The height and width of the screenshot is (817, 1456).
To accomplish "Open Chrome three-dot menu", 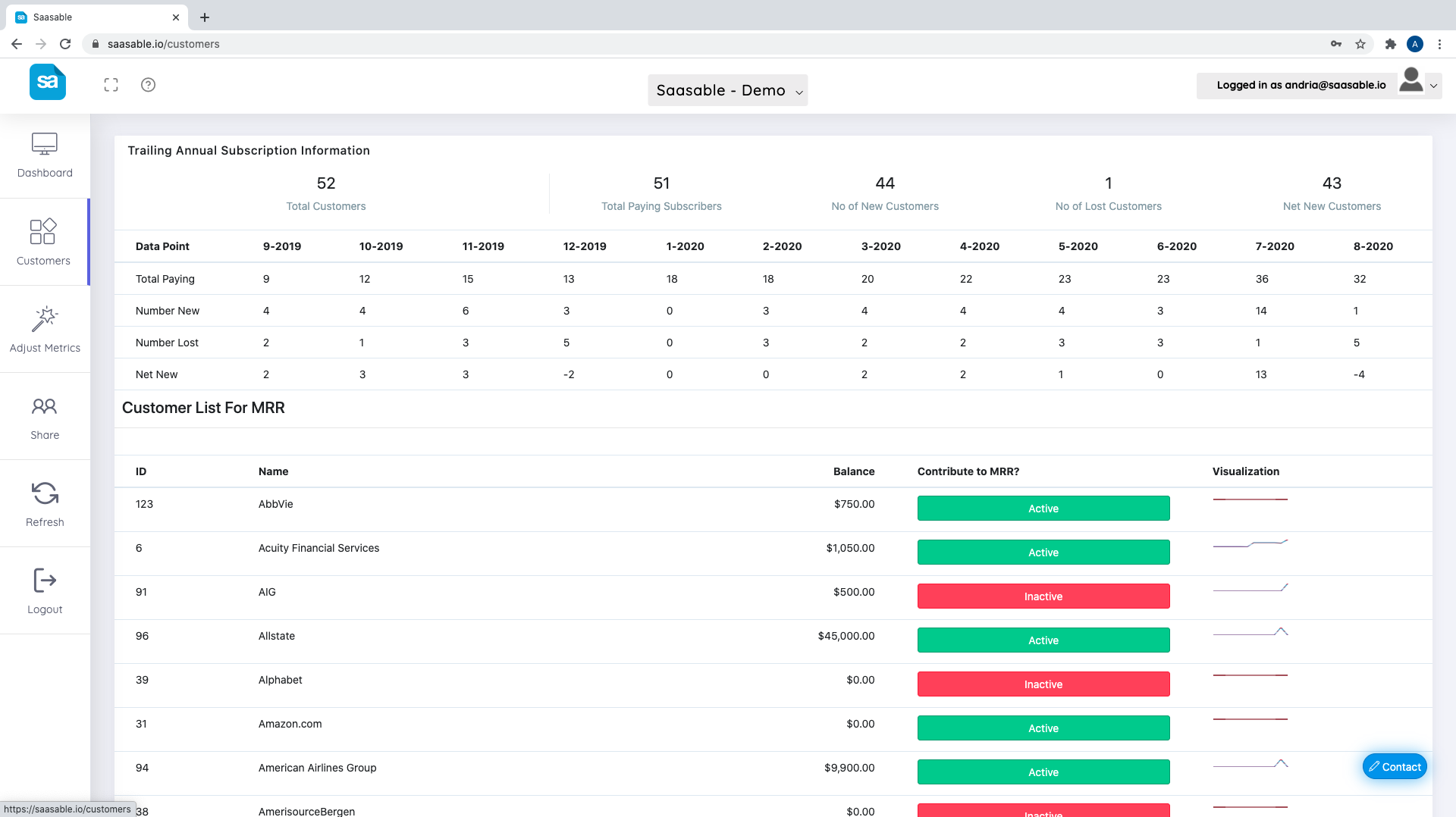I will 1439,44.
